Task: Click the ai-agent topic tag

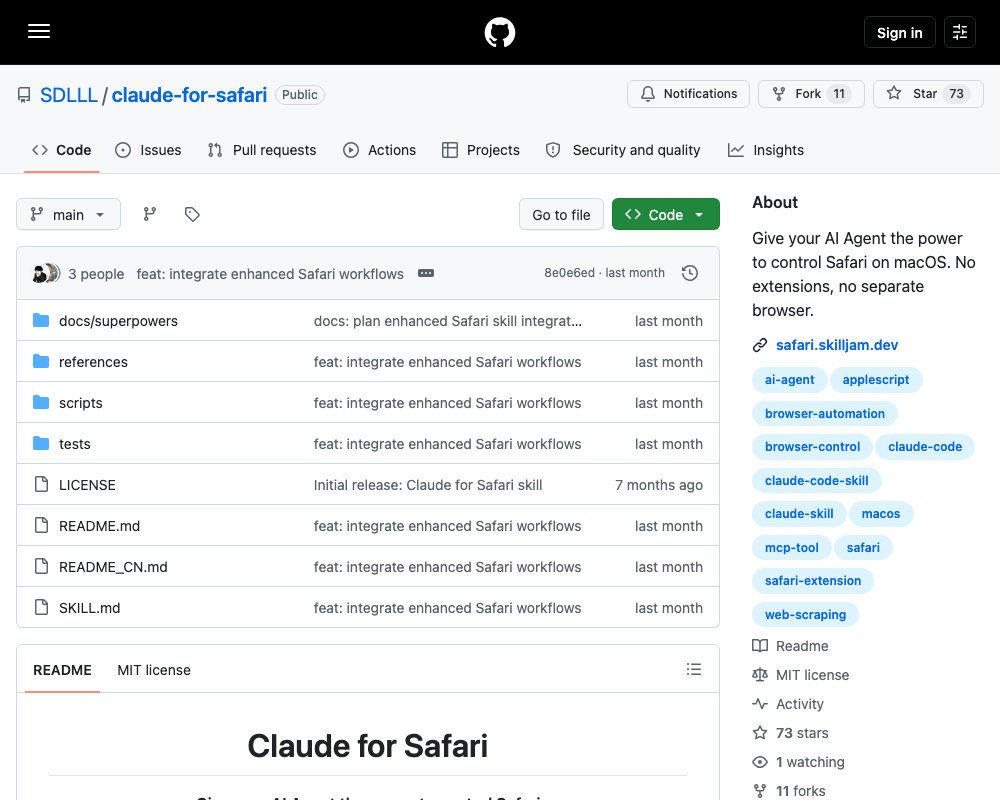Action: click(x=790, y=380)
